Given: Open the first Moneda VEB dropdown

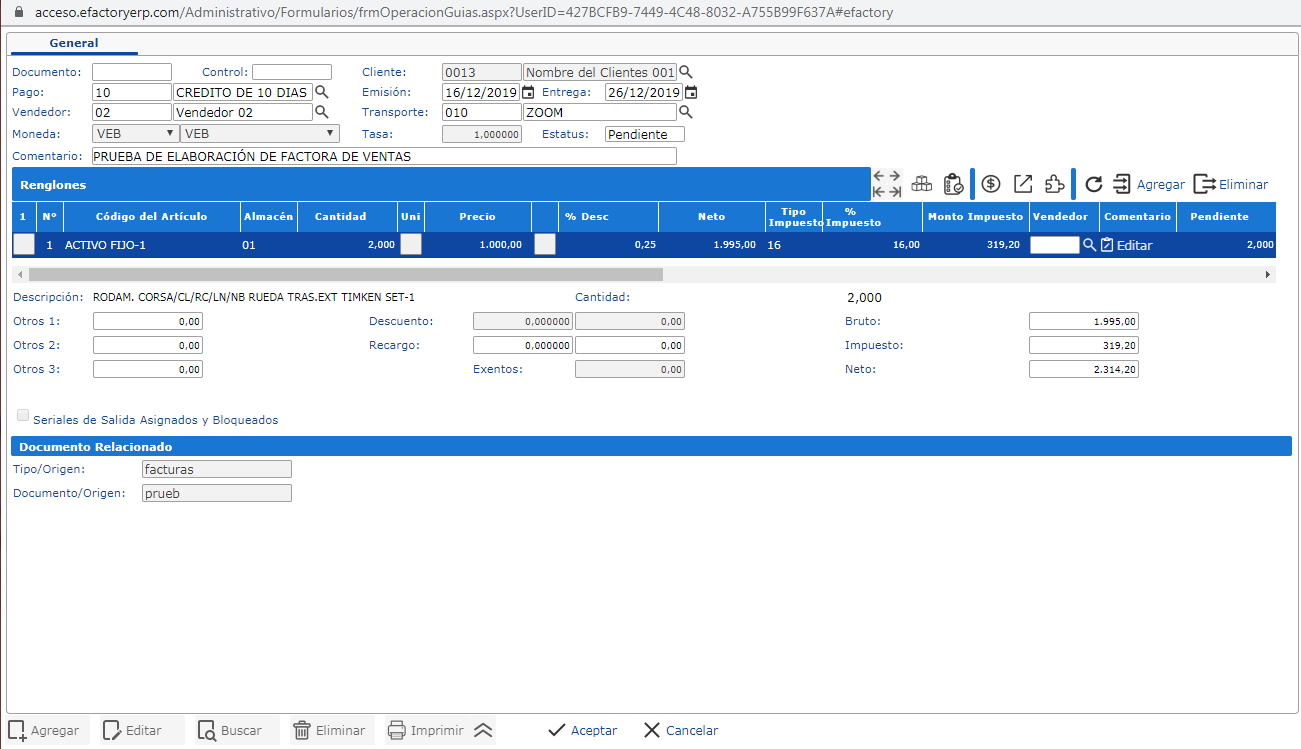Looking at the screenshot, I should (x=135, y=134).
